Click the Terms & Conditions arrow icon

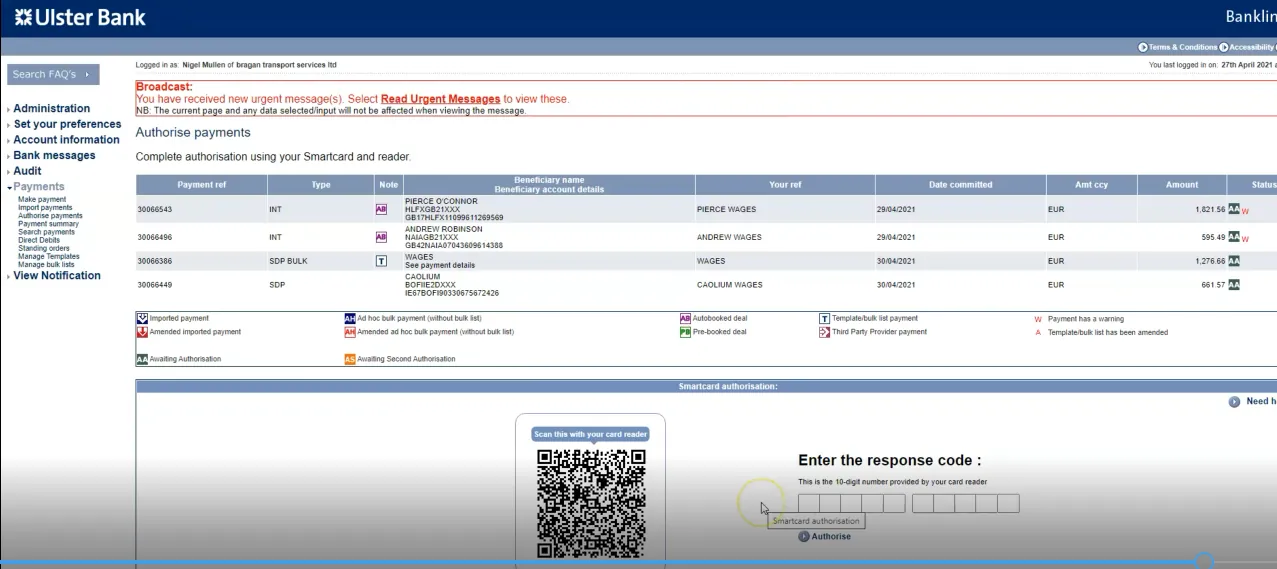[1143, 47]
